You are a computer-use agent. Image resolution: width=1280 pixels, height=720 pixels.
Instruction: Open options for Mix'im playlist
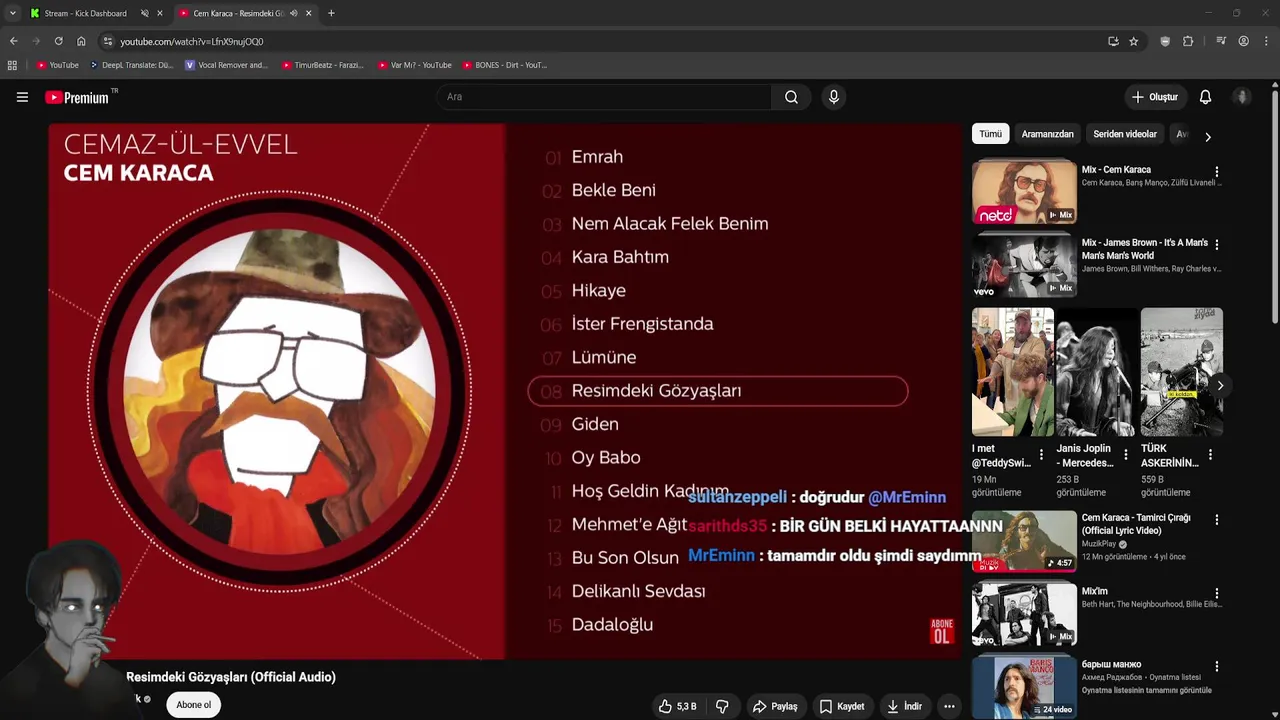(1216, 594)
